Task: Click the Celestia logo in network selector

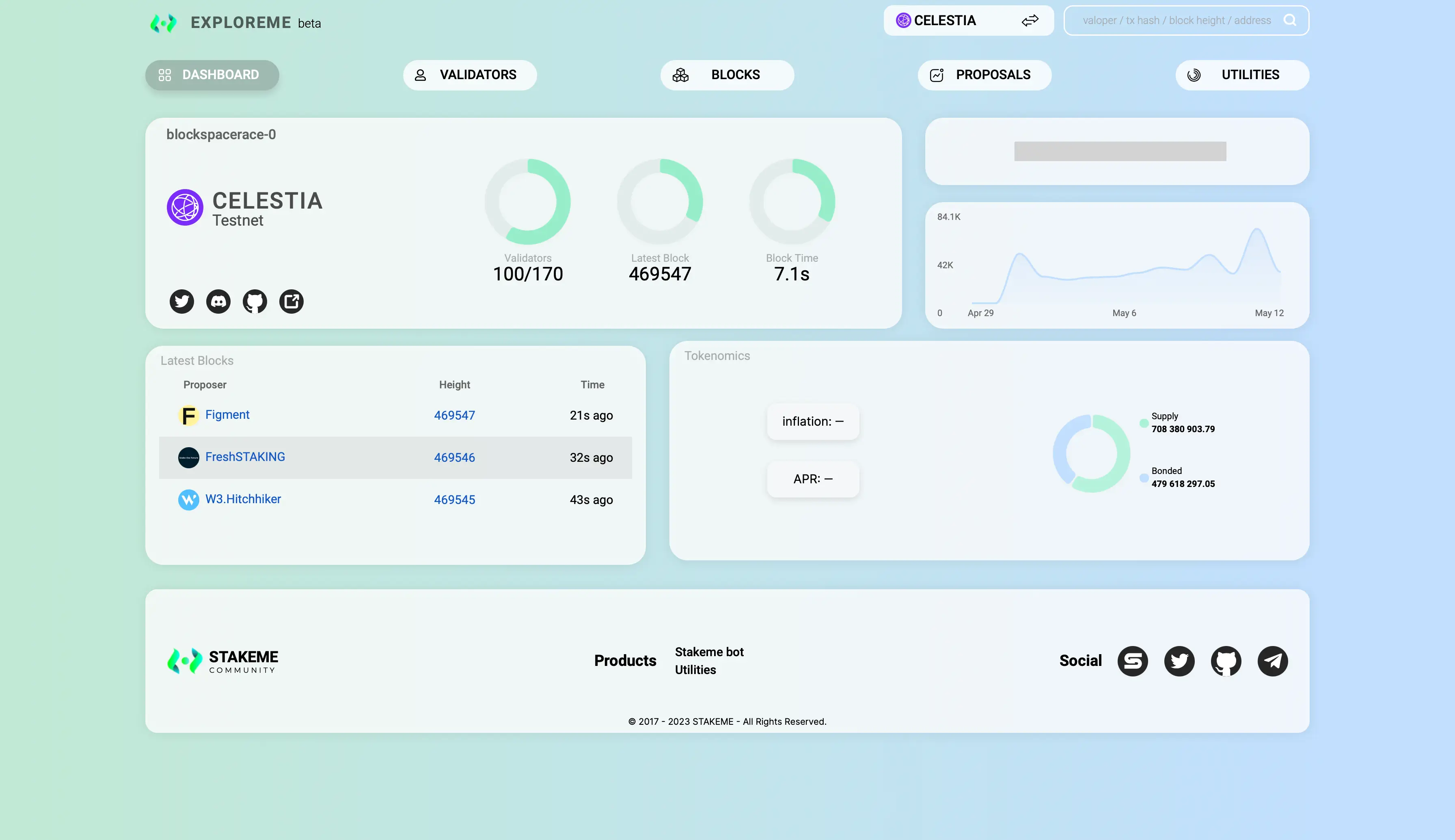Action: tap(903, 21)
